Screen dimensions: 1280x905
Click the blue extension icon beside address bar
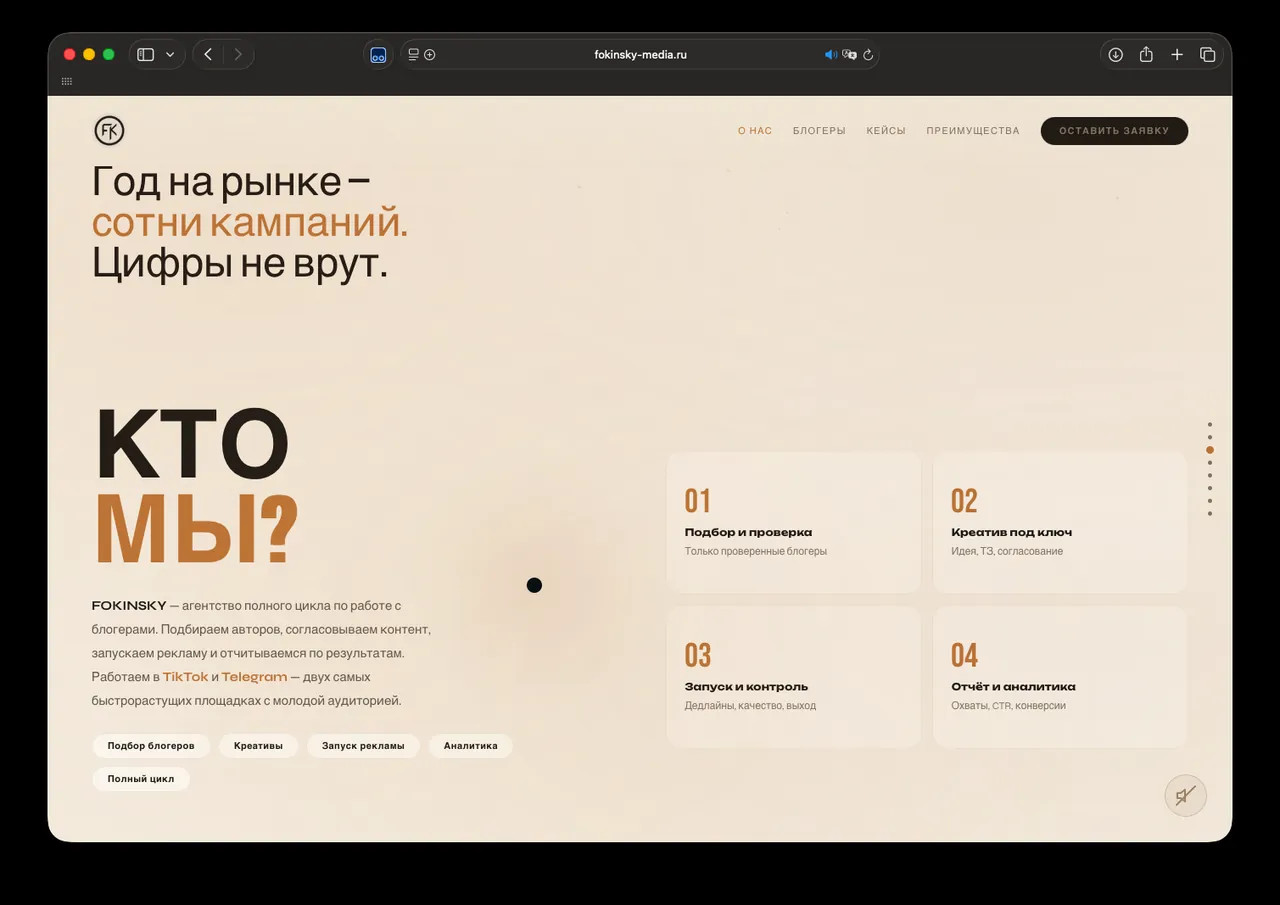click(378, 55)
